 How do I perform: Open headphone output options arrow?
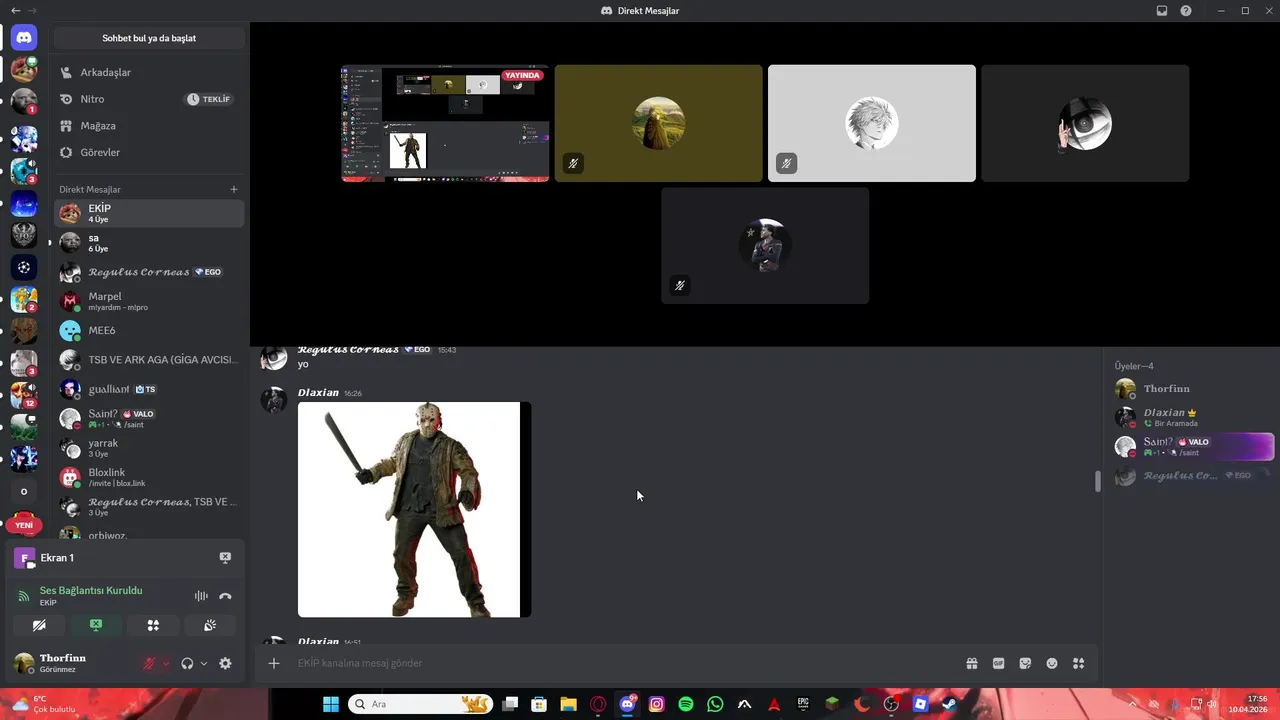point(204,663)
